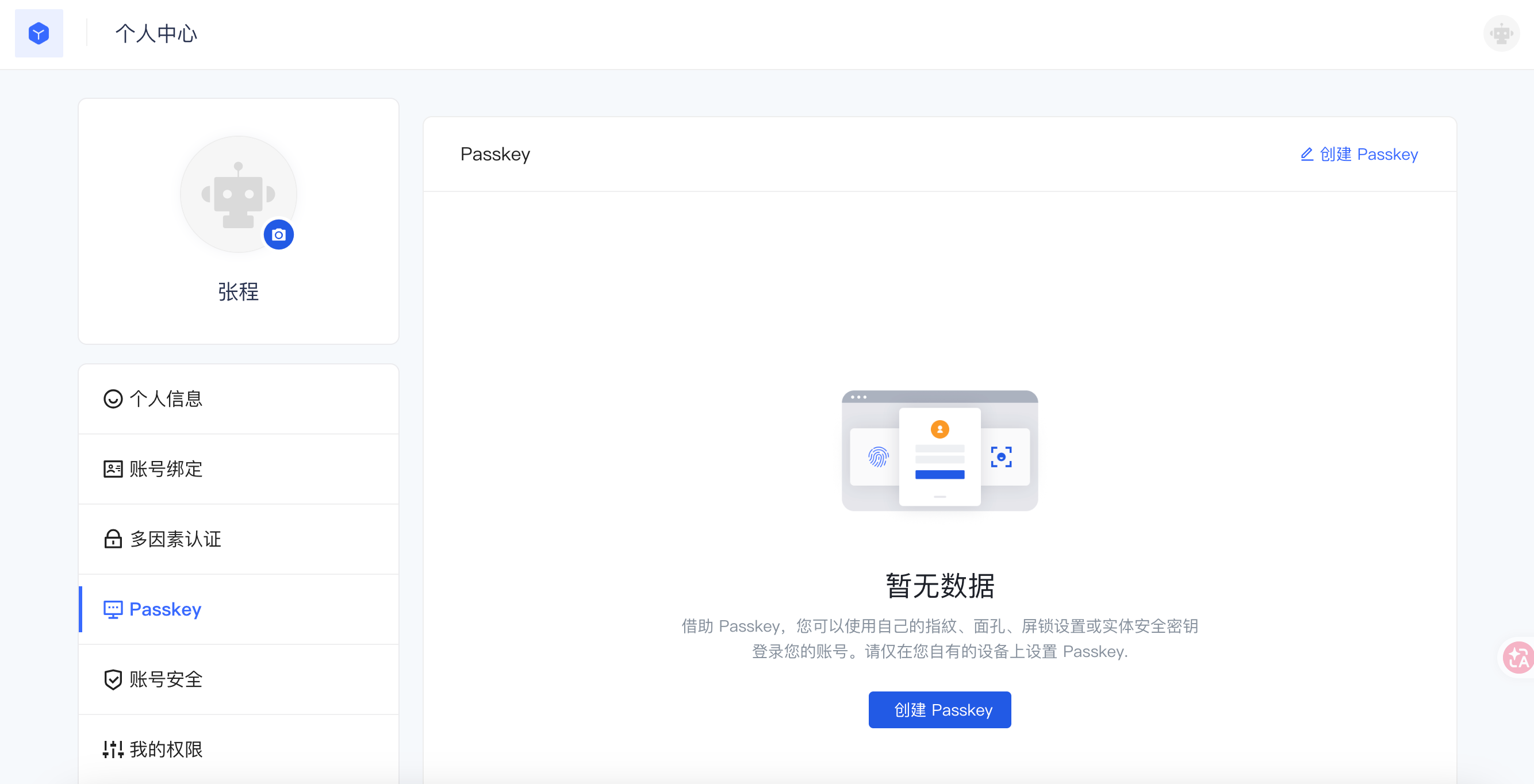Click the Passkey illustration image

pyautogui.click(x=939, y=451)
